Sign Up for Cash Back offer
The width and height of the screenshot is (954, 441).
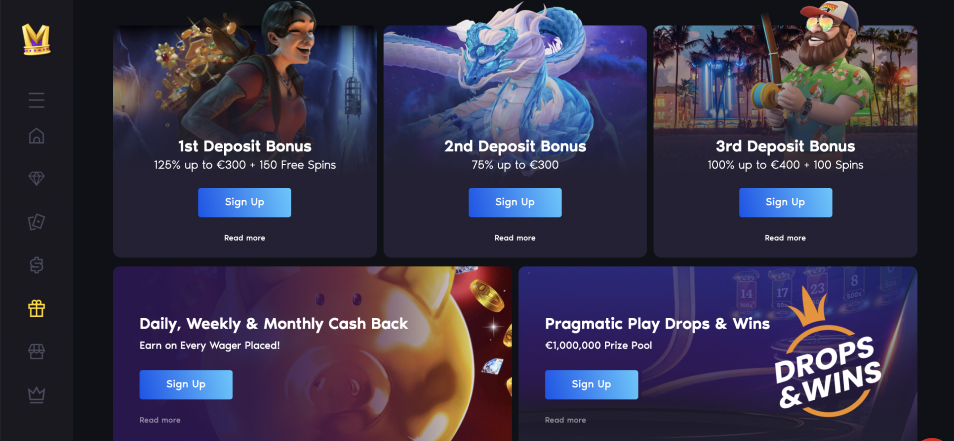point(186,384)
